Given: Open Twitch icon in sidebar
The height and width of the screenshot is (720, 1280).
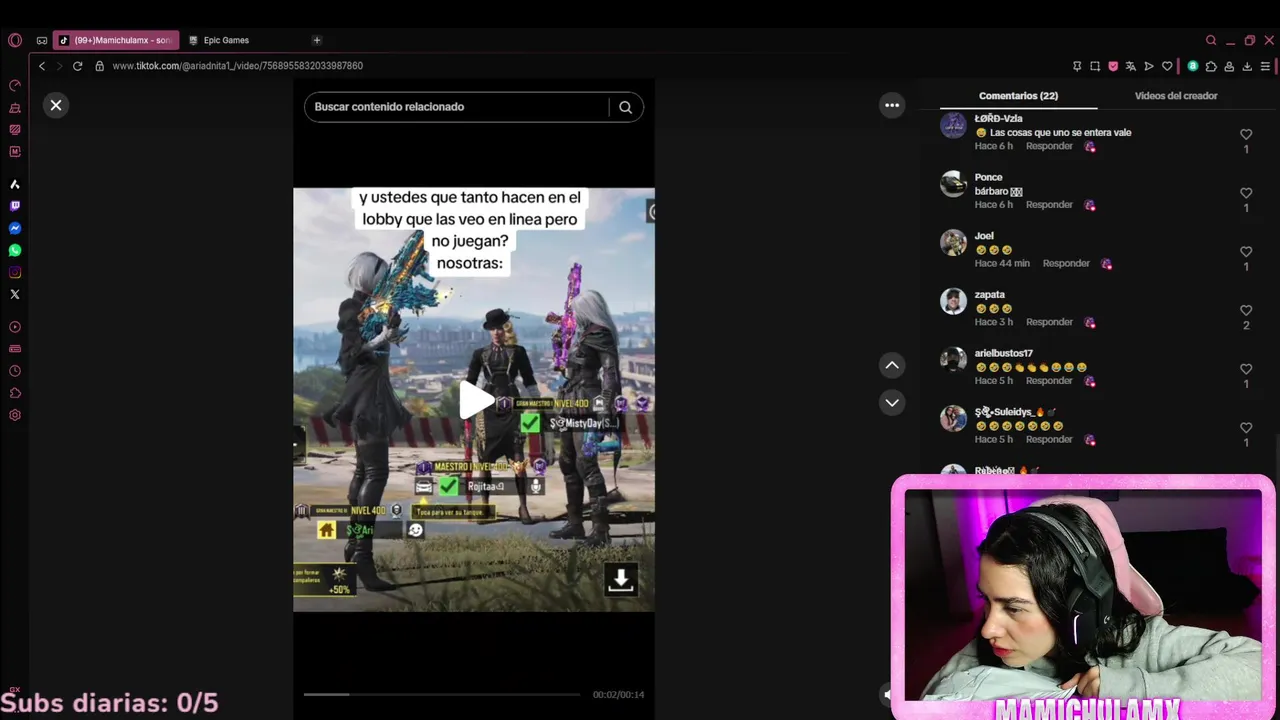Looking at the screenshot, I should [x=15, y=206].
